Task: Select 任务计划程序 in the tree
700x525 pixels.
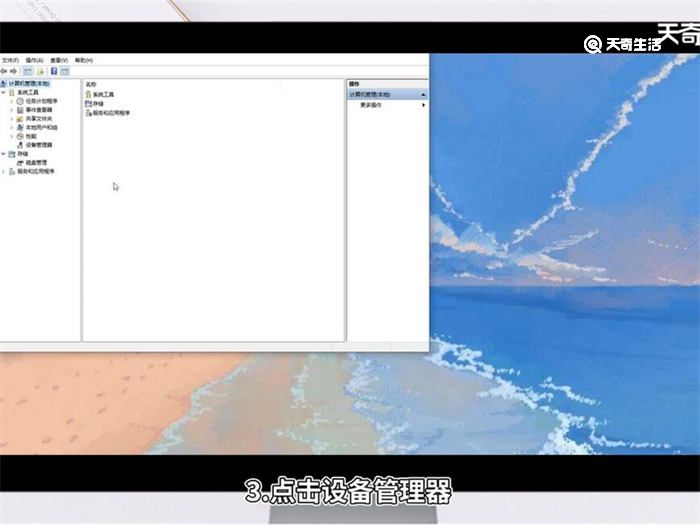Action: [42, 101]
